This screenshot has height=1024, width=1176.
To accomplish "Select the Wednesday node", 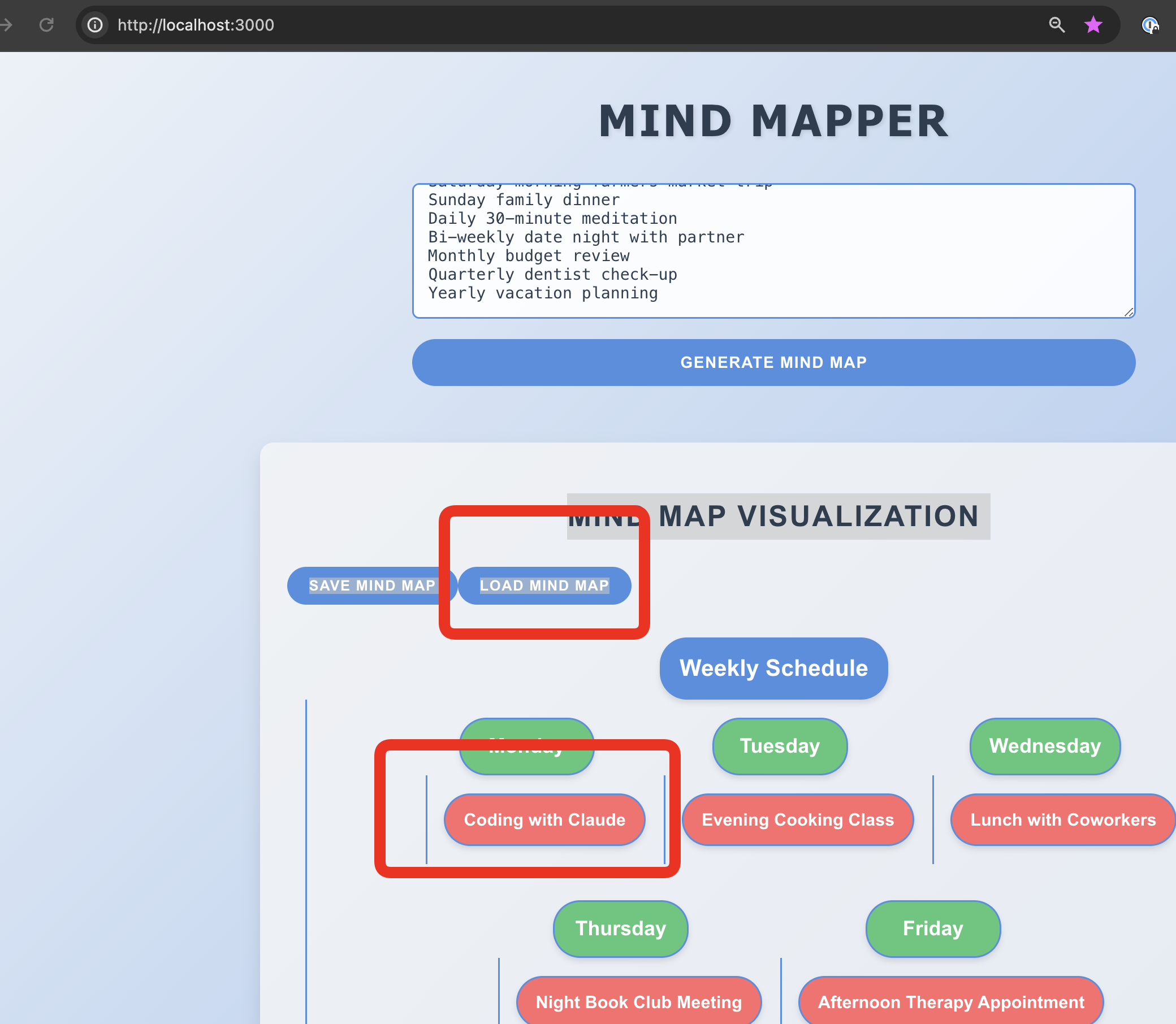I will pos(1044,746).
